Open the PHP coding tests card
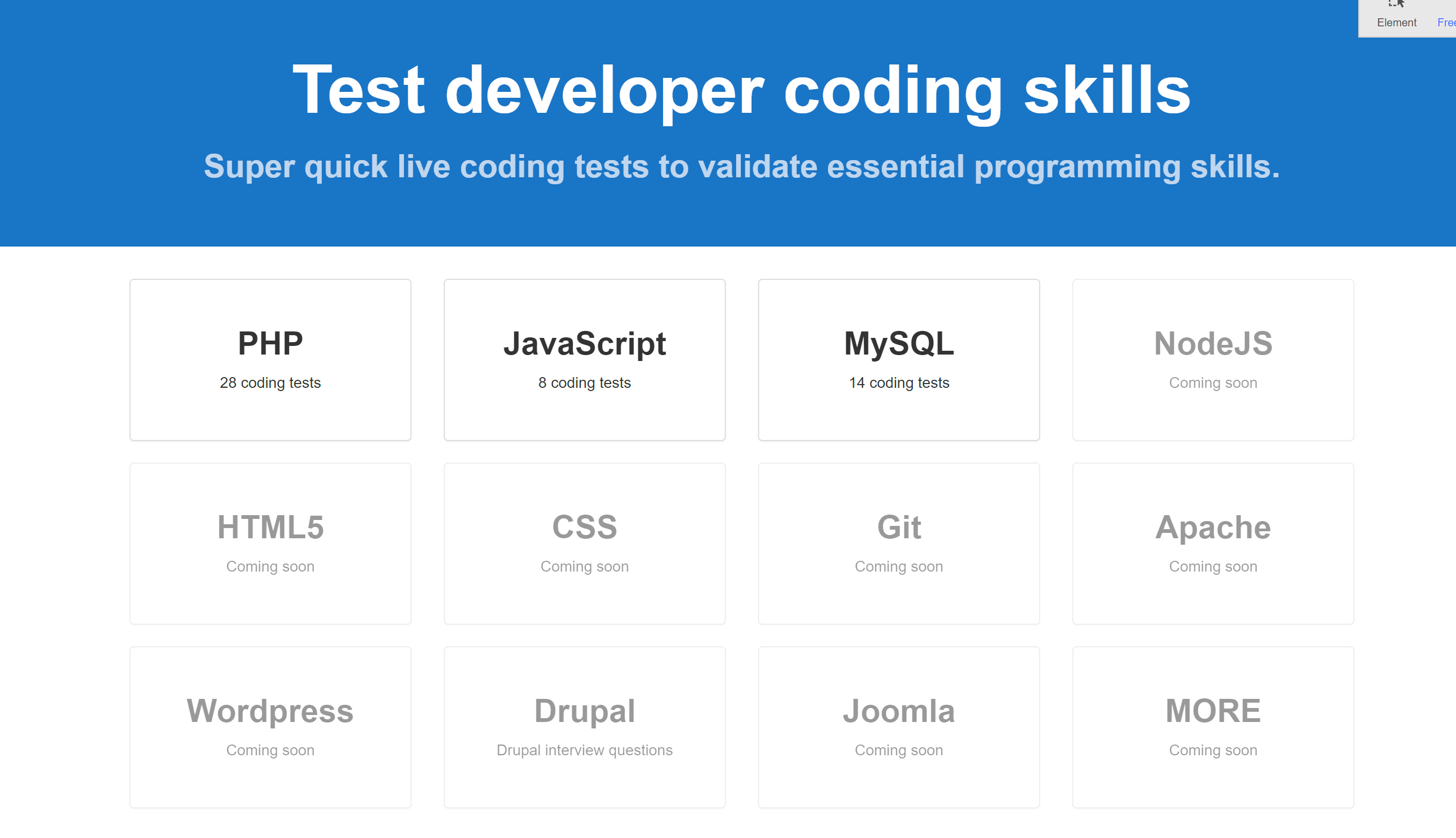Viewport: 1456px width, 838px height. click(270, 360)
